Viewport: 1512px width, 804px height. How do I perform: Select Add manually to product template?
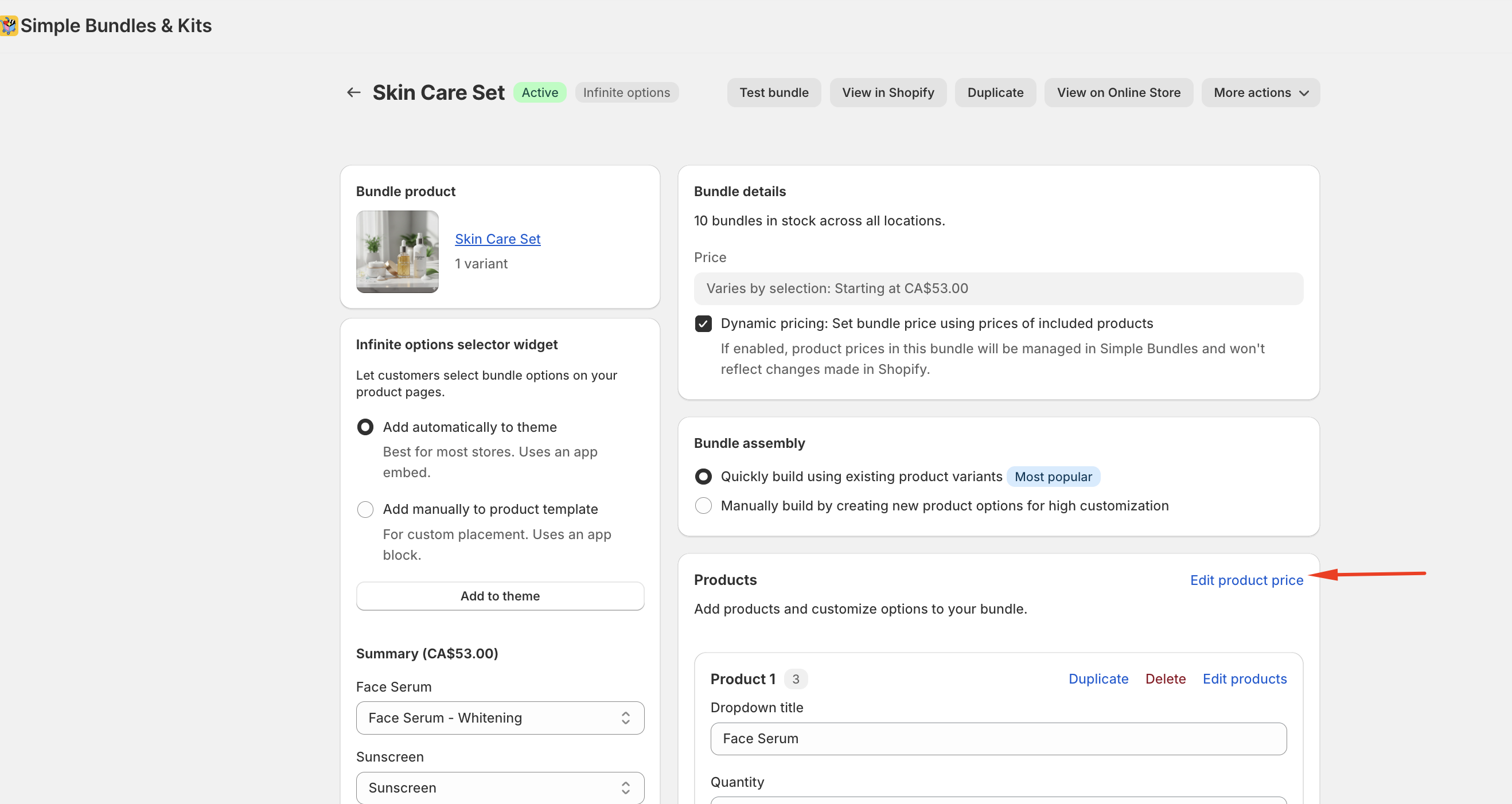pyautogui.click(x=365, y=509)
